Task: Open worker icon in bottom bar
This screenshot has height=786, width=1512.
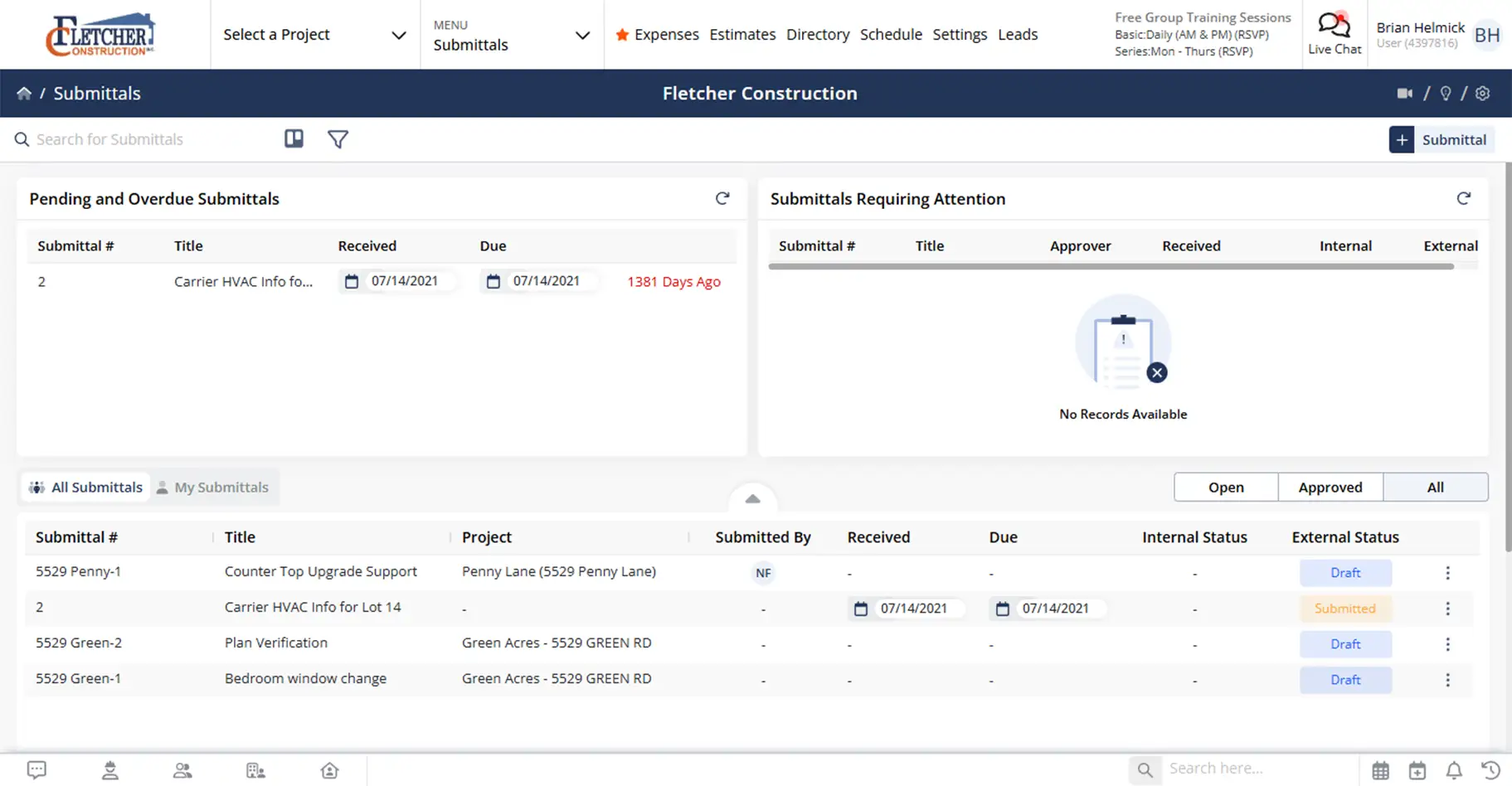Action: (109, 770)
